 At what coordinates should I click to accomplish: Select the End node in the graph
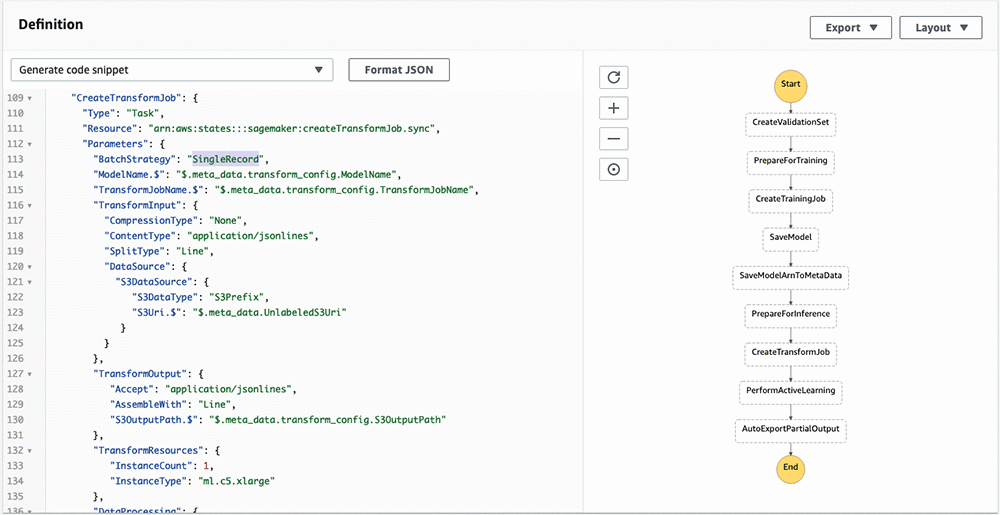(x=790, y=467)
